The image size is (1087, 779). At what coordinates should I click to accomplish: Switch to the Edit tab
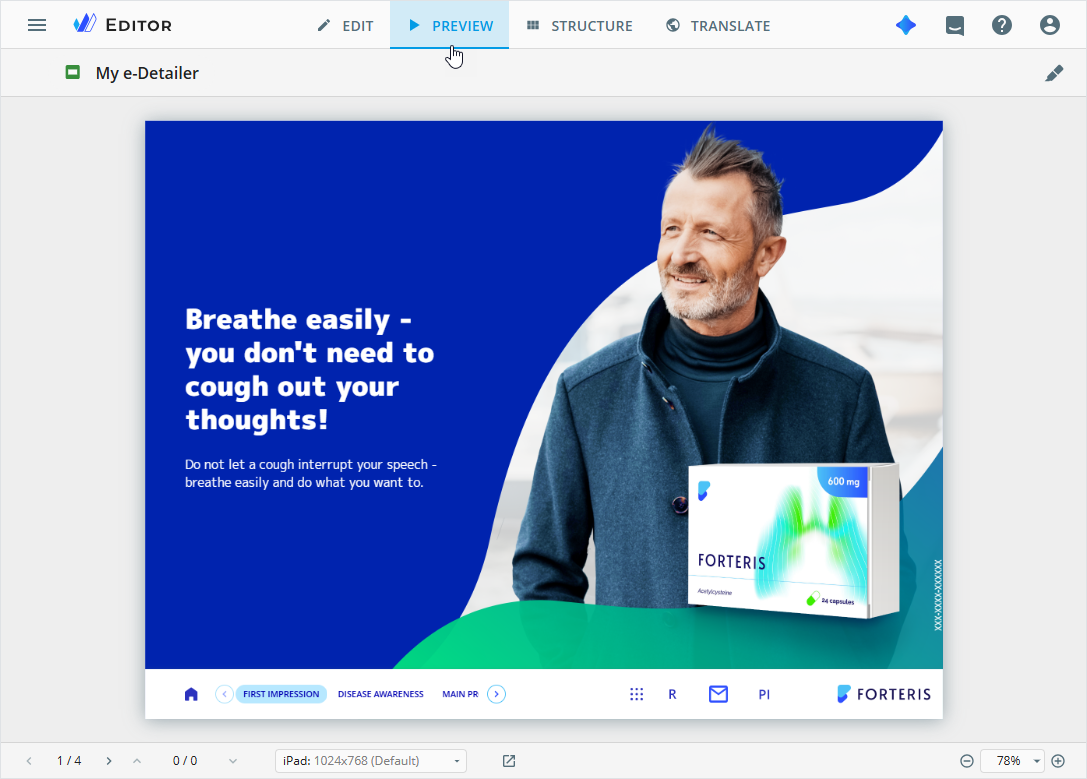pos(345,26)
